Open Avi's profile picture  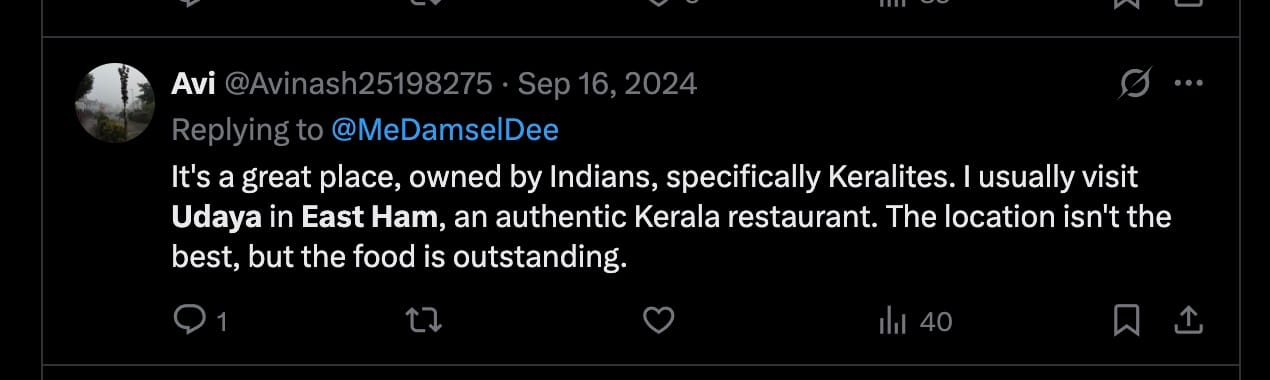(116, 103)
